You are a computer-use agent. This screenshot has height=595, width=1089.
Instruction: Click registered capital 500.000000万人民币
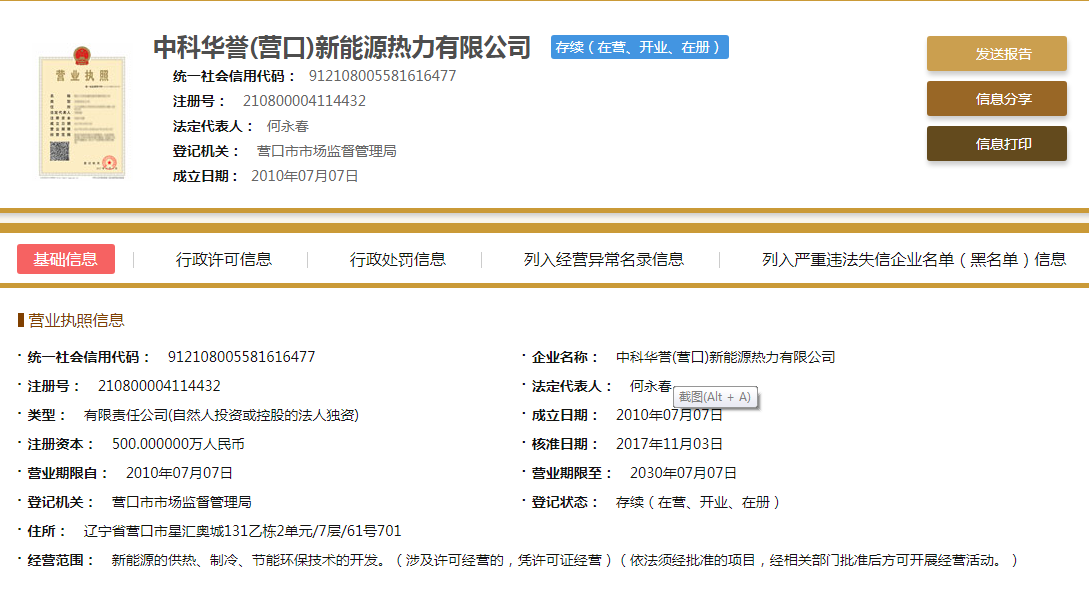click(178, 444)
